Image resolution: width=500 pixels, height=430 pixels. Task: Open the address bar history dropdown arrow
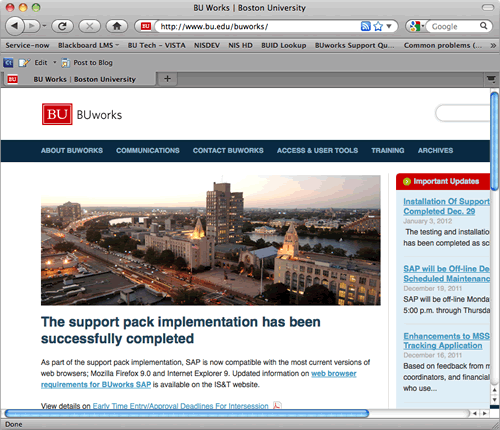389,26
